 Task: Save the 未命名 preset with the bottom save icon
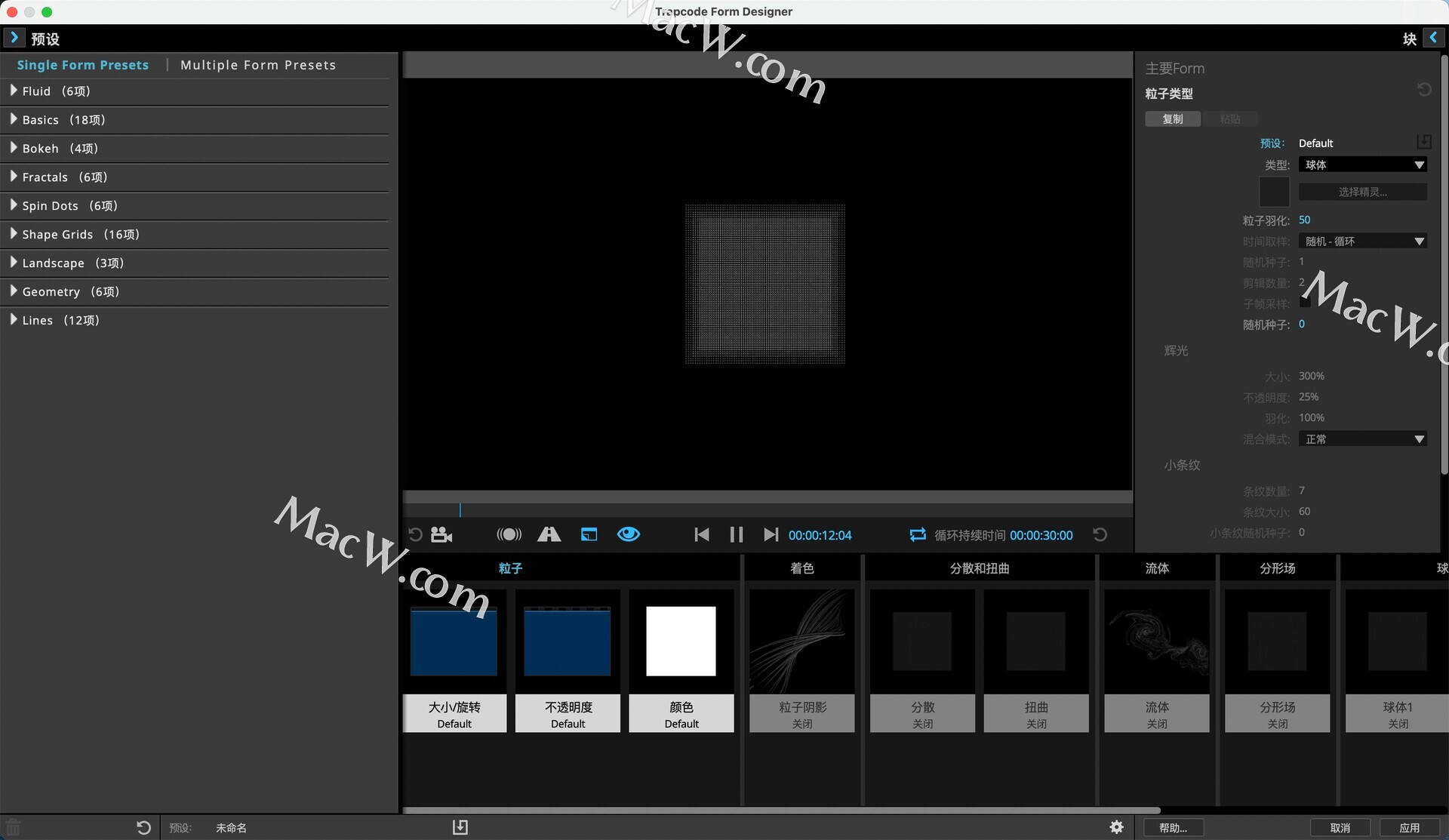[460, 827]
